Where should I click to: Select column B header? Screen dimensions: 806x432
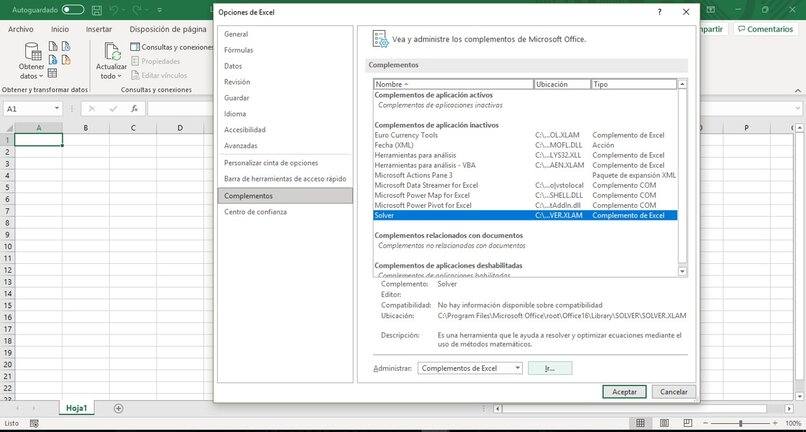tap(86, 128)
